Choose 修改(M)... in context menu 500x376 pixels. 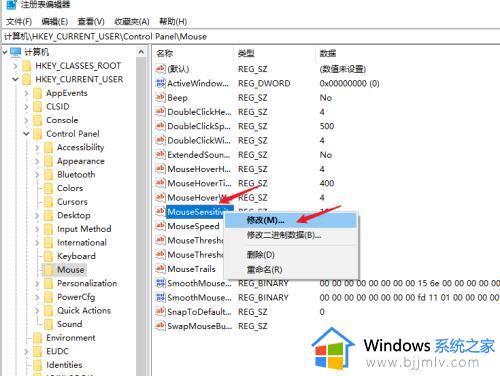coord(291,220)
